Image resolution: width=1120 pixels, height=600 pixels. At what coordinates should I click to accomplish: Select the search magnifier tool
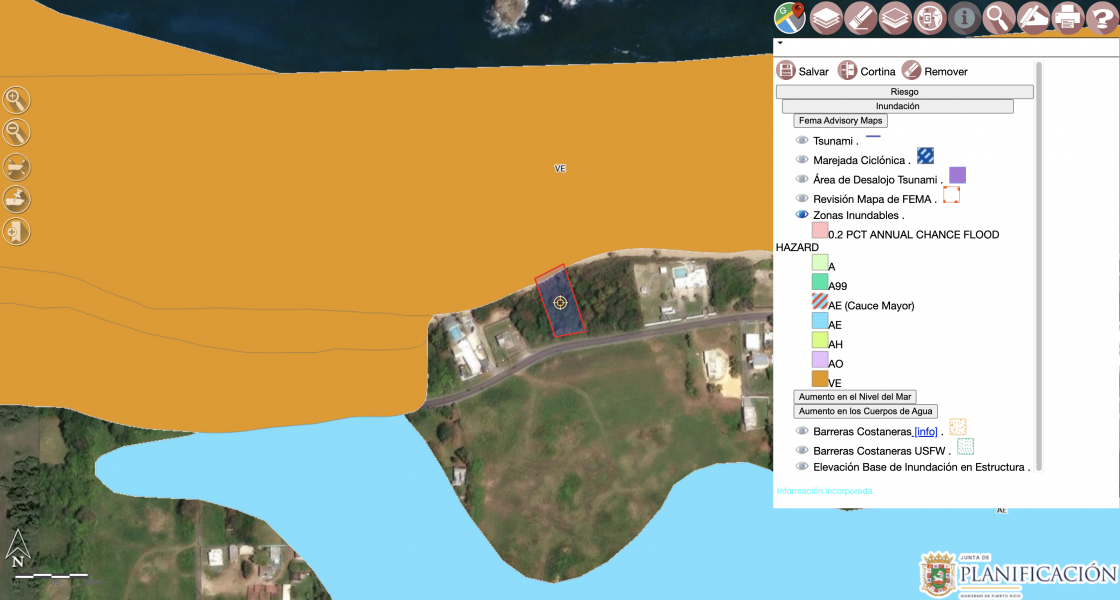[x=1000, y=17]
